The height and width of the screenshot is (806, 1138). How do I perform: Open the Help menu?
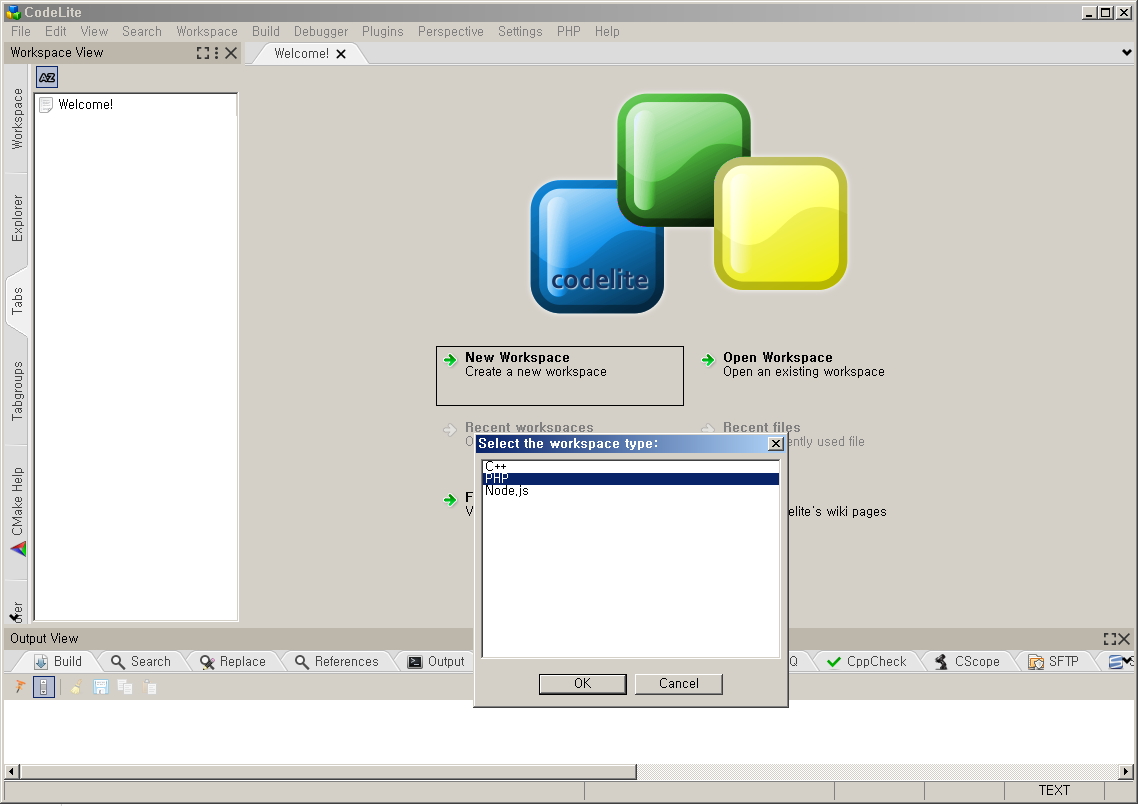click(607, 31)
